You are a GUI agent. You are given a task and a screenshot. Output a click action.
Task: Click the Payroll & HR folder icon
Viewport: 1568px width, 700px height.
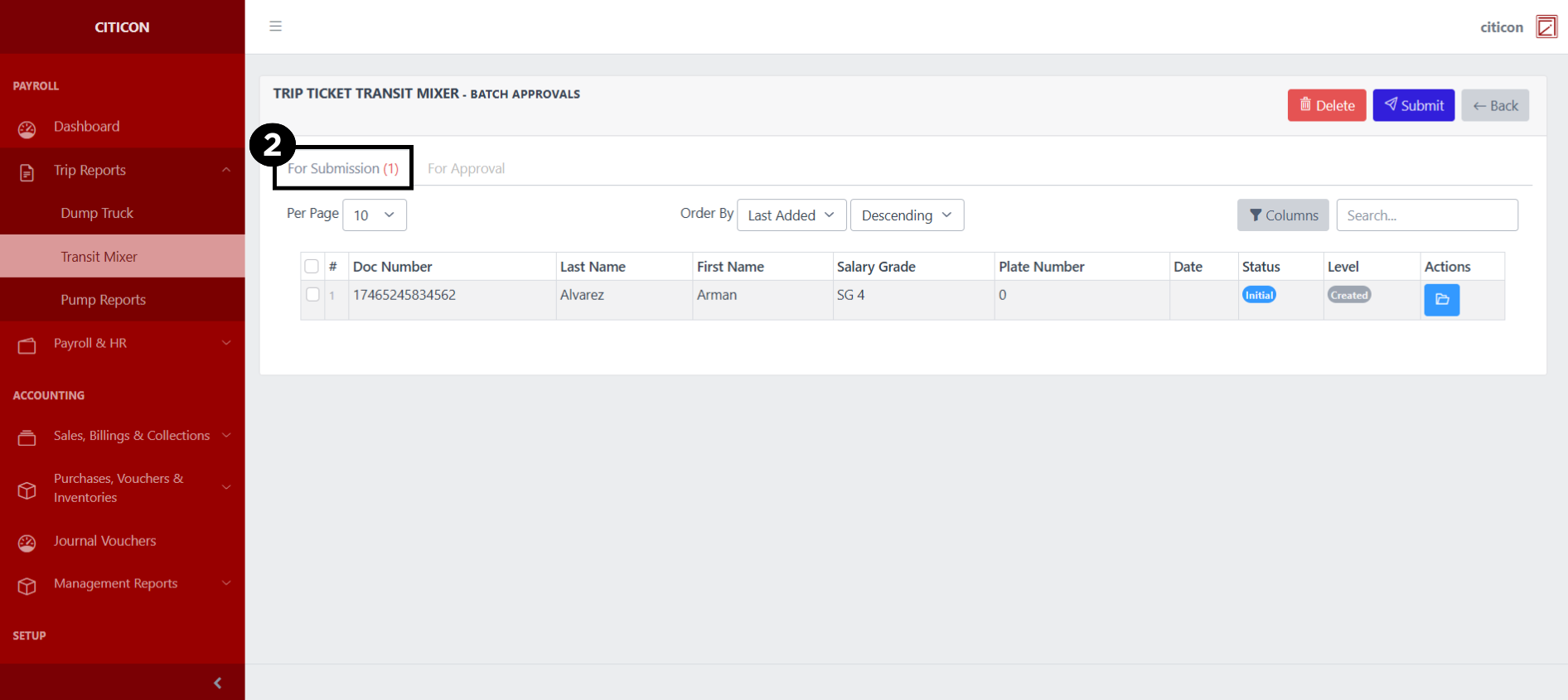point(27,345)
